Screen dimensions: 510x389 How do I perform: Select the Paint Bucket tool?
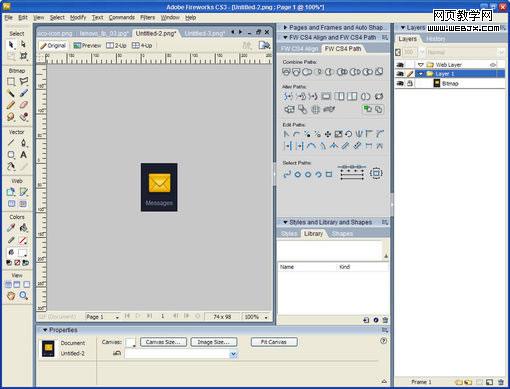point(23,228)
